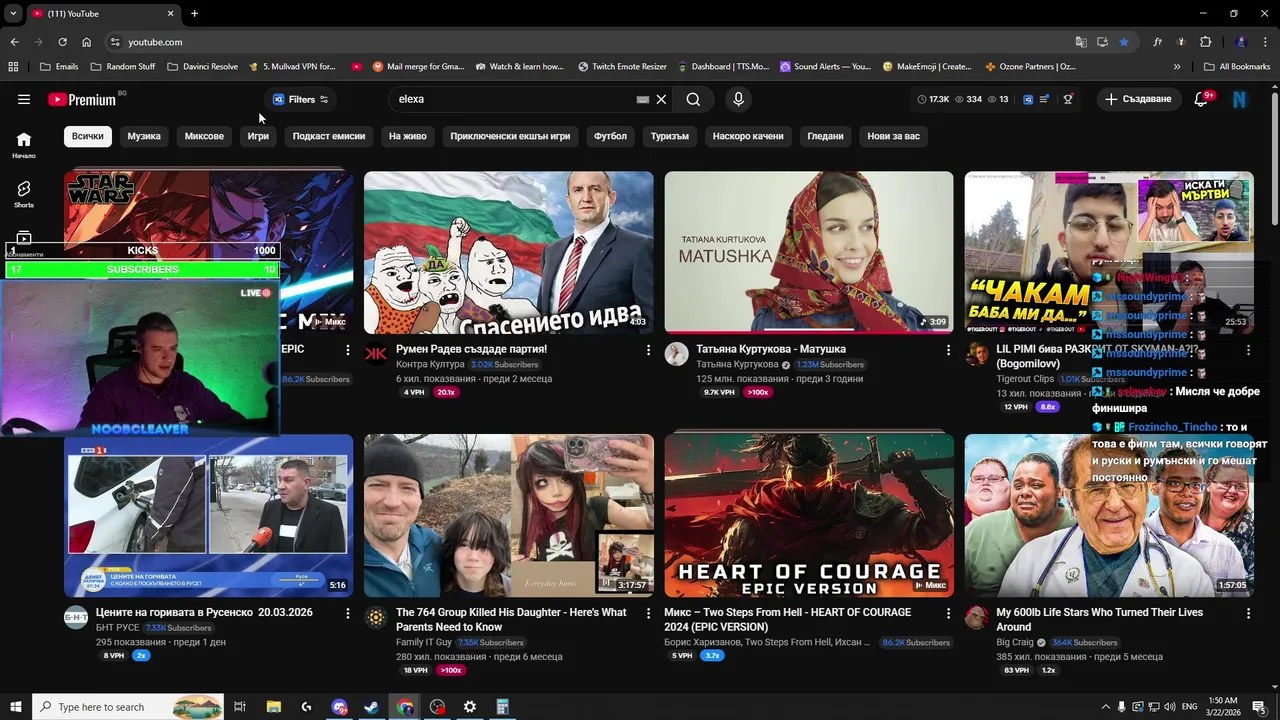Image resolution: width=1280 pixels, height=720 pixels.
Task: Show hidden system tray icons
Action: [1105, 707]
